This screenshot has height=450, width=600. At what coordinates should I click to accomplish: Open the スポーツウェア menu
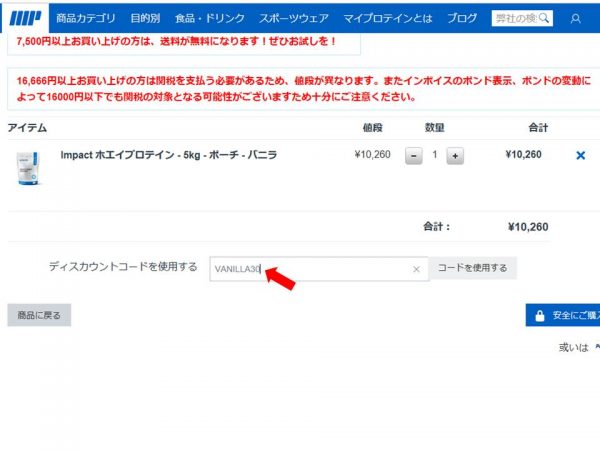tap(294, 18)
